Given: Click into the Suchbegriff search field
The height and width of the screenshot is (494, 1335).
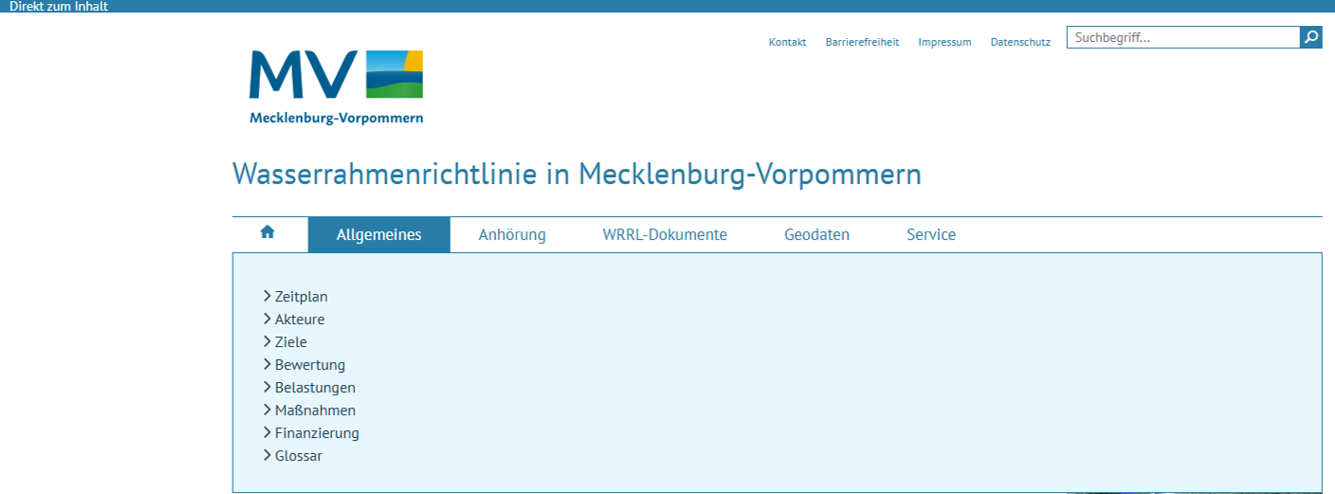Looking at the screenshot, I should tap(1183, 38).
